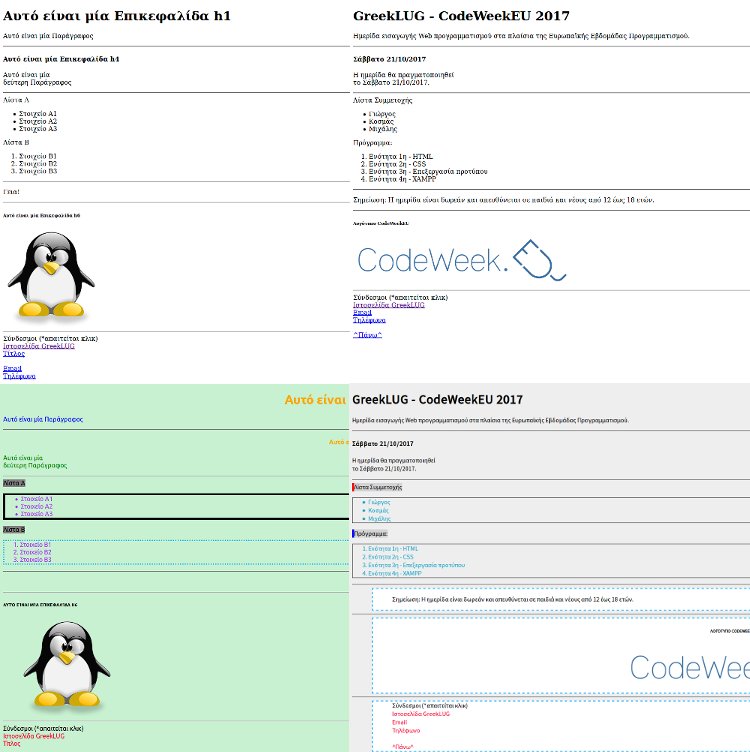Click 'Κοσμάς' bullet on white CodeWeek page
Screen dimensions: 750x752
pos(381,122)
